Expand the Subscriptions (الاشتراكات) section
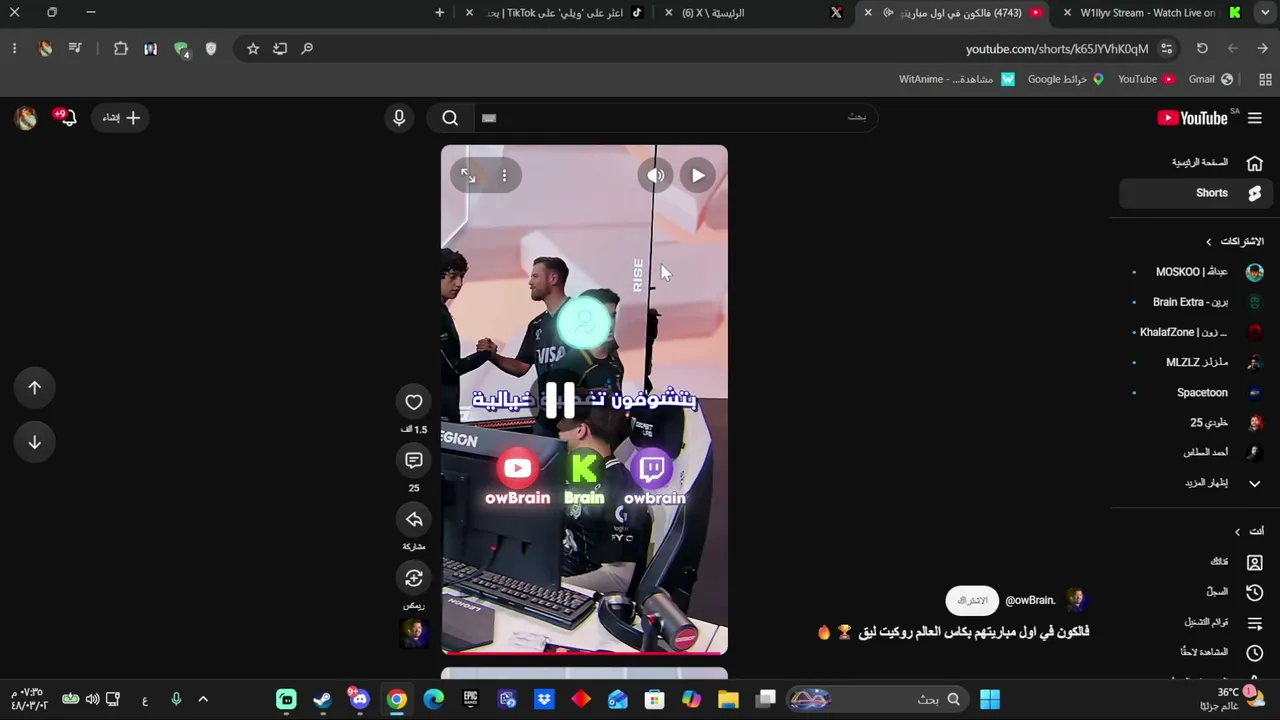Image resolution: width=1280 pixels, height=720 pixels. [1235, 242]
